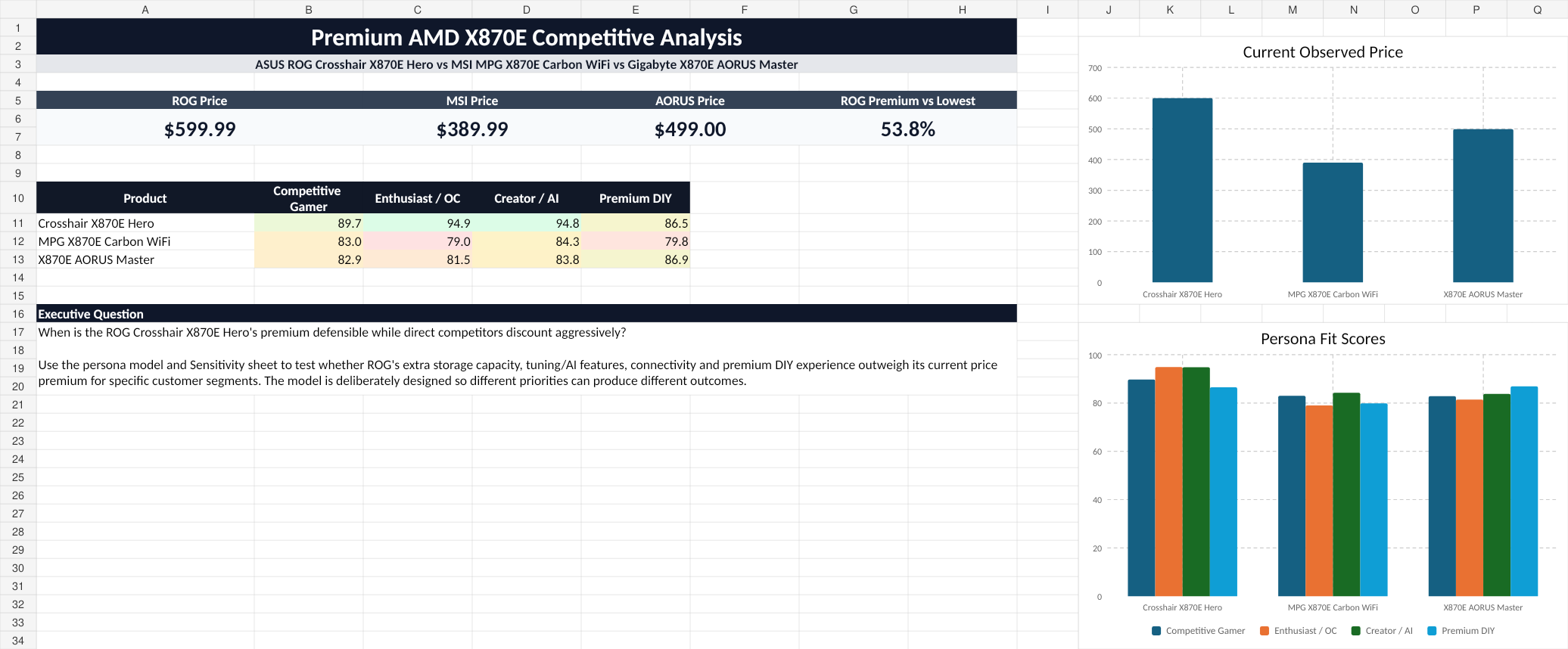Select the cell with value 94.9
The height and width of the screenshot is (649, 1568).
point(418,223)
